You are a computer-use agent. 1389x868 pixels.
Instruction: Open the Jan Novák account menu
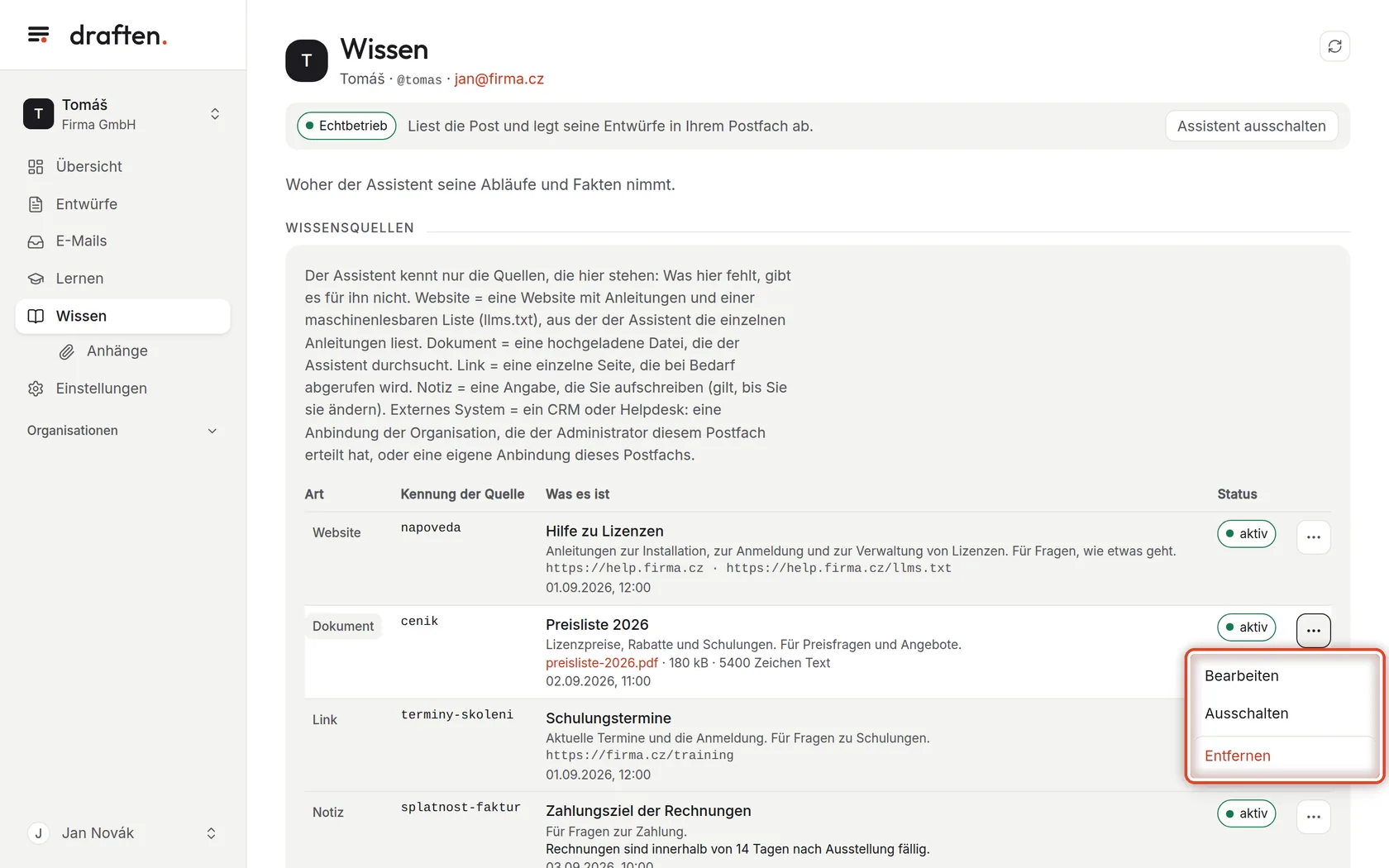[122, 833]
